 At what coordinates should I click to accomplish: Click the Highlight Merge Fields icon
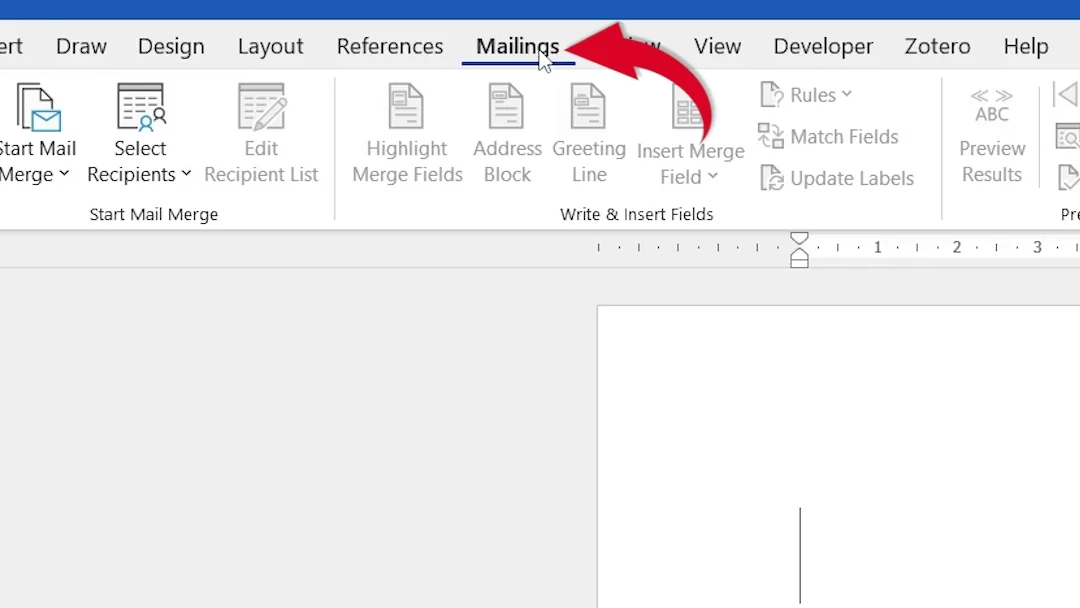point(406,106)
